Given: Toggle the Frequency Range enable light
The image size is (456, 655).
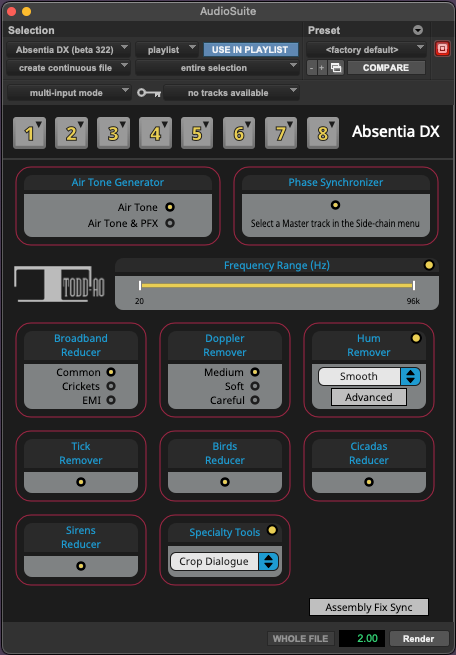Looking at the screenshot, I should tap(429, 265).
